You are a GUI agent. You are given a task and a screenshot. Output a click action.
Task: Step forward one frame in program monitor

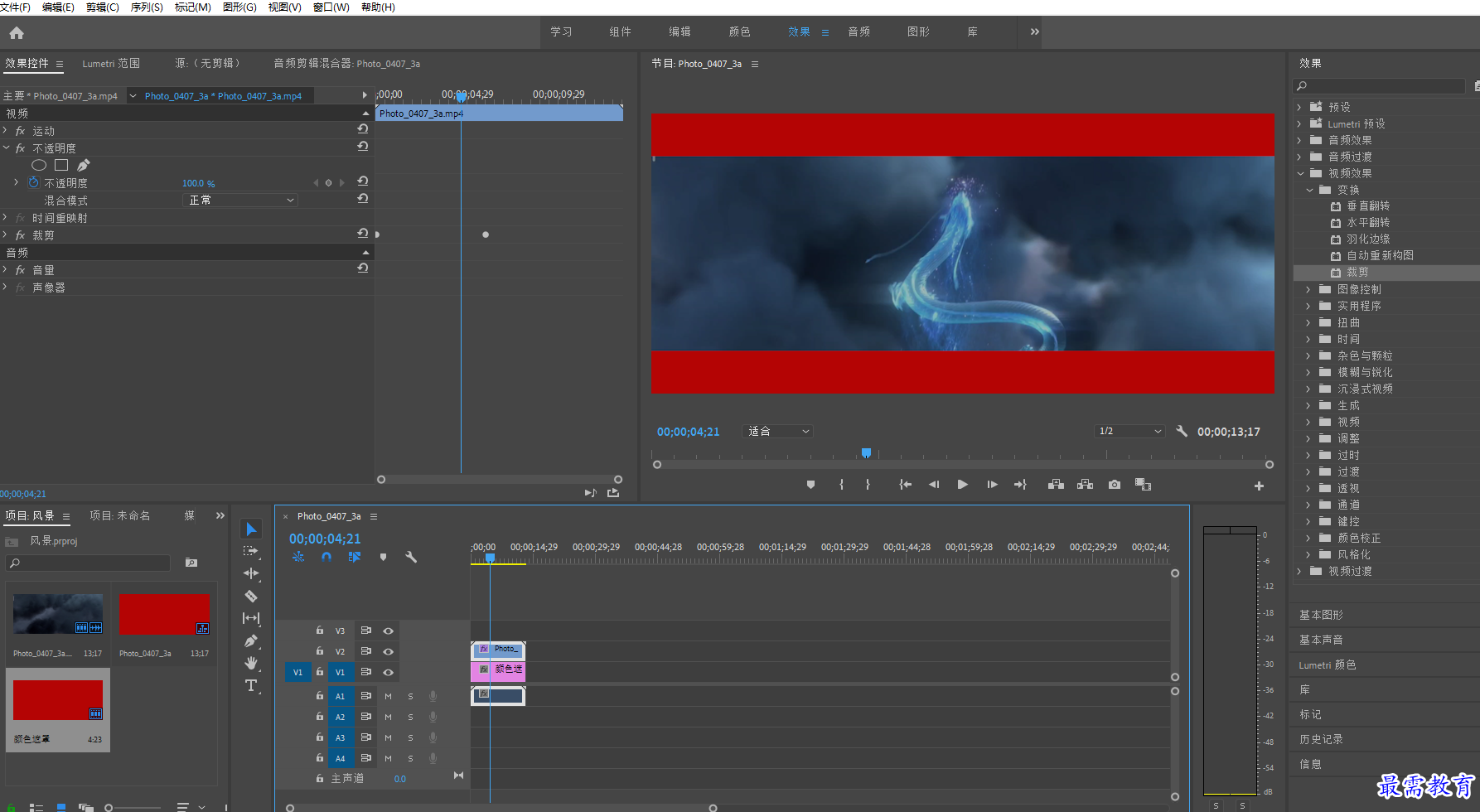point(992,485)
